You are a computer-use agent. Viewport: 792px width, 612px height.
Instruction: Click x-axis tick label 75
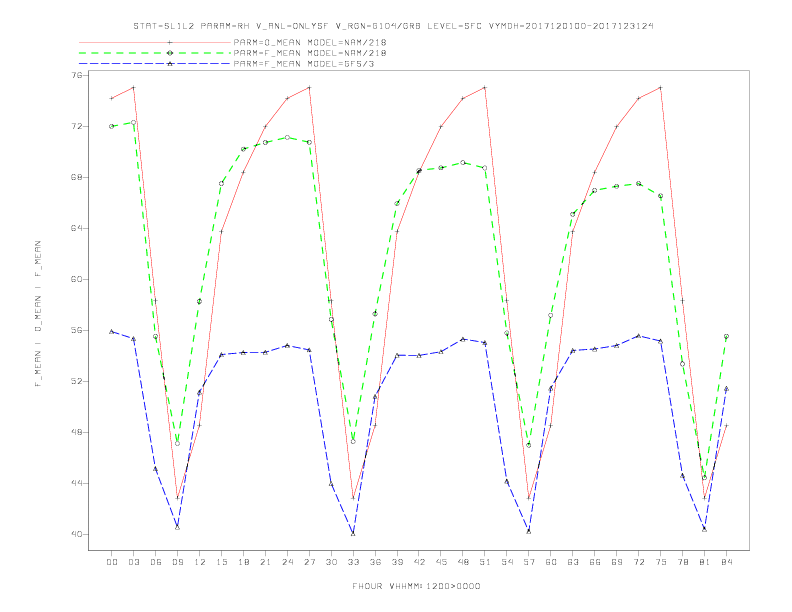pyautogui.click(x=661, y=562)
